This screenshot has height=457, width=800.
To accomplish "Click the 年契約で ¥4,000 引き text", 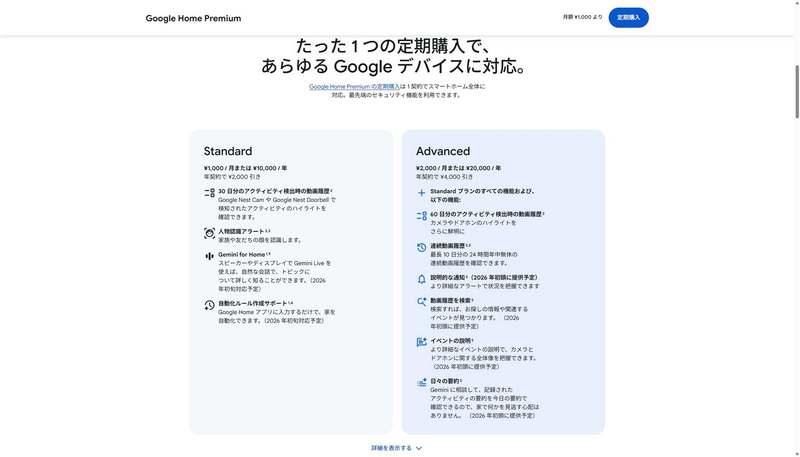I will [x=444, y=176].
